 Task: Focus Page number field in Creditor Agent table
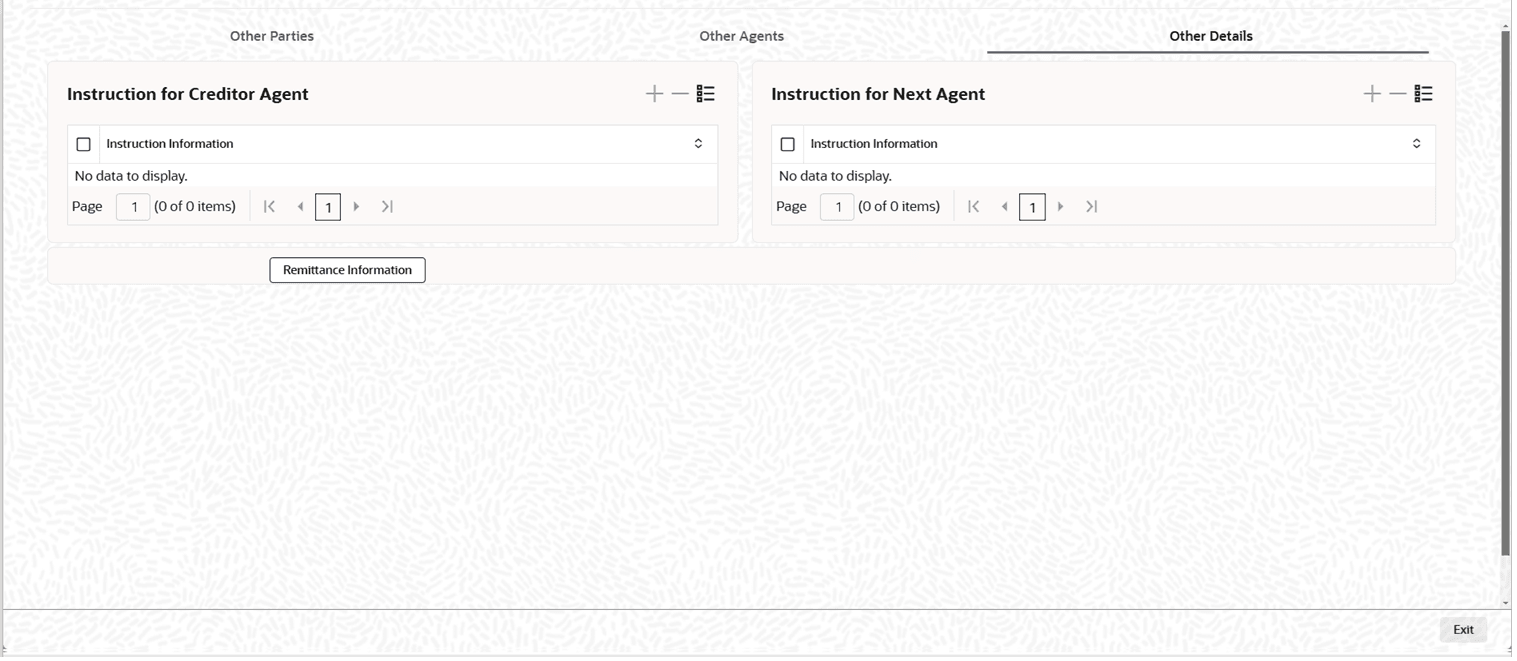pos(133,207)
